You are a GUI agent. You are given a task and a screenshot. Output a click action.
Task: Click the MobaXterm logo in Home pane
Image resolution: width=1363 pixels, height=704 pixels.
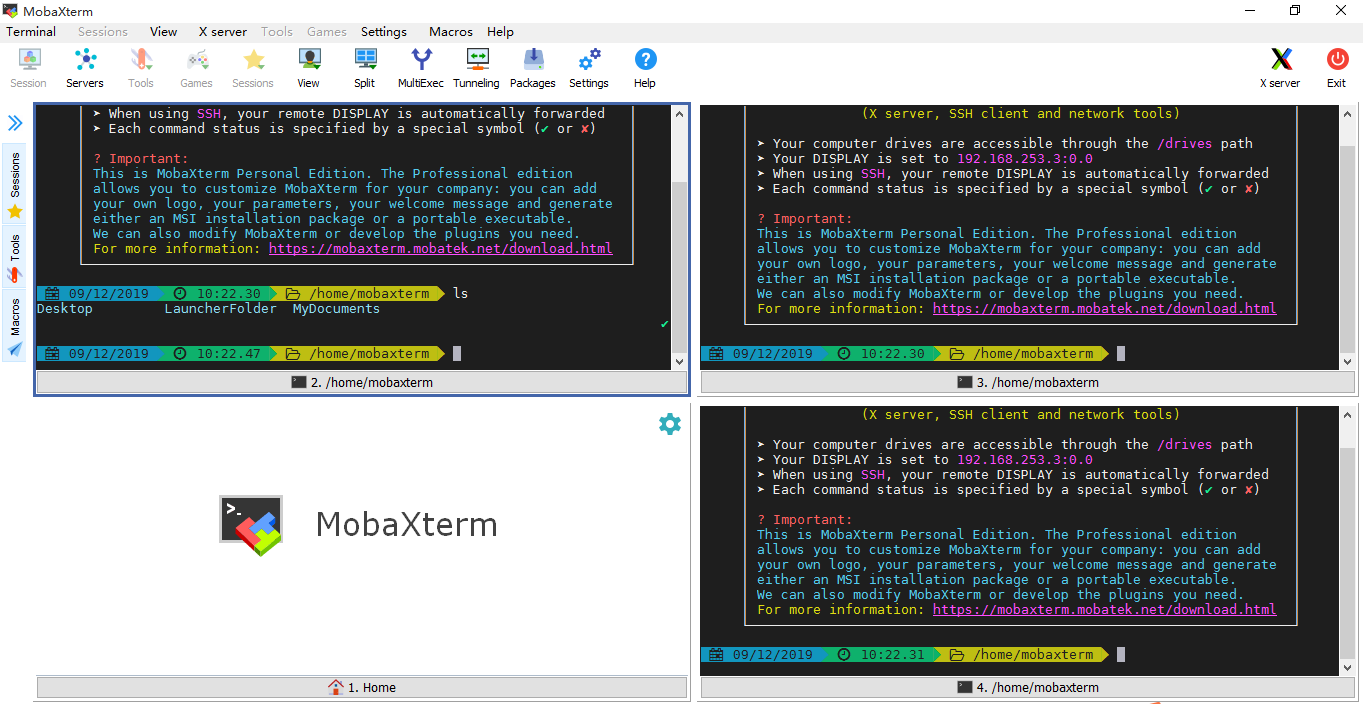[251, 525]
